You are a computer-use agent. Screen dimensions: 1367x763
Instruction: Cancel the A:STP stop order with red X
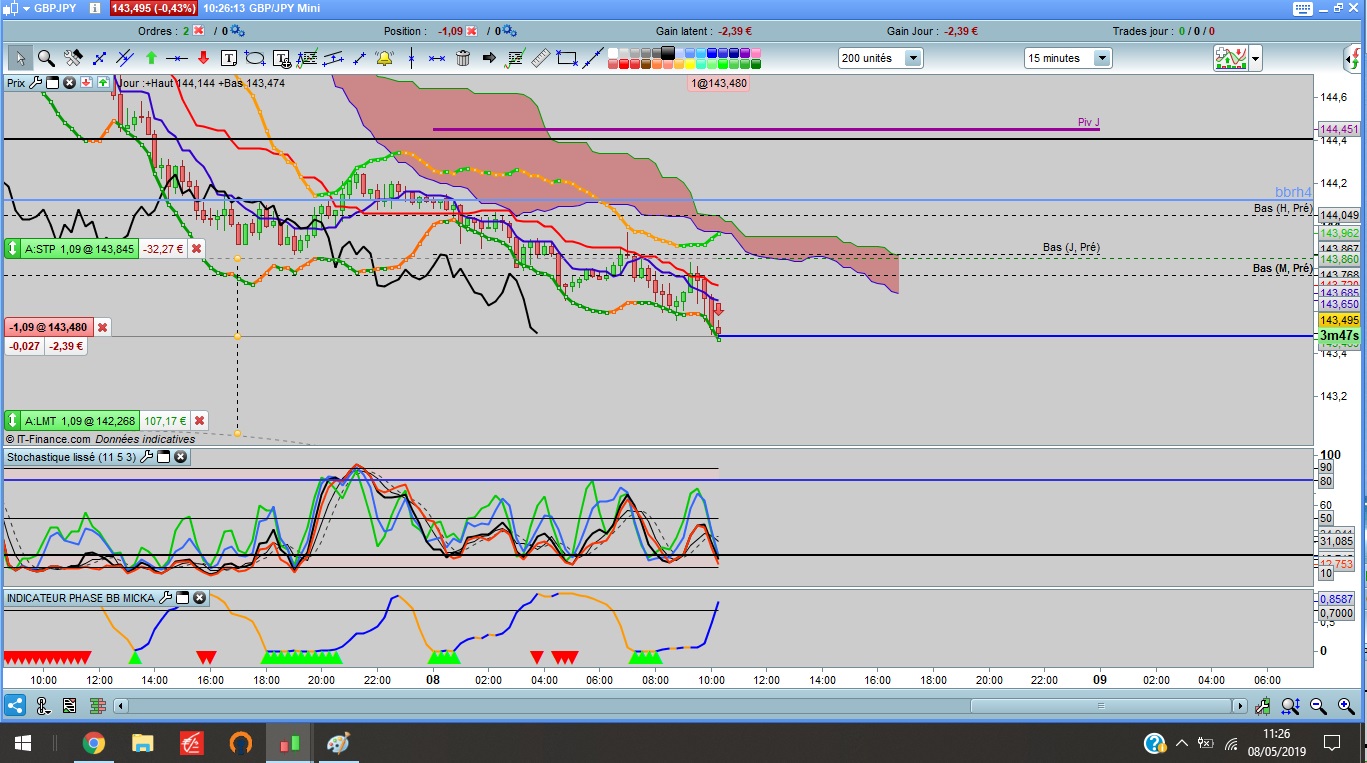[x=197, y=248]
